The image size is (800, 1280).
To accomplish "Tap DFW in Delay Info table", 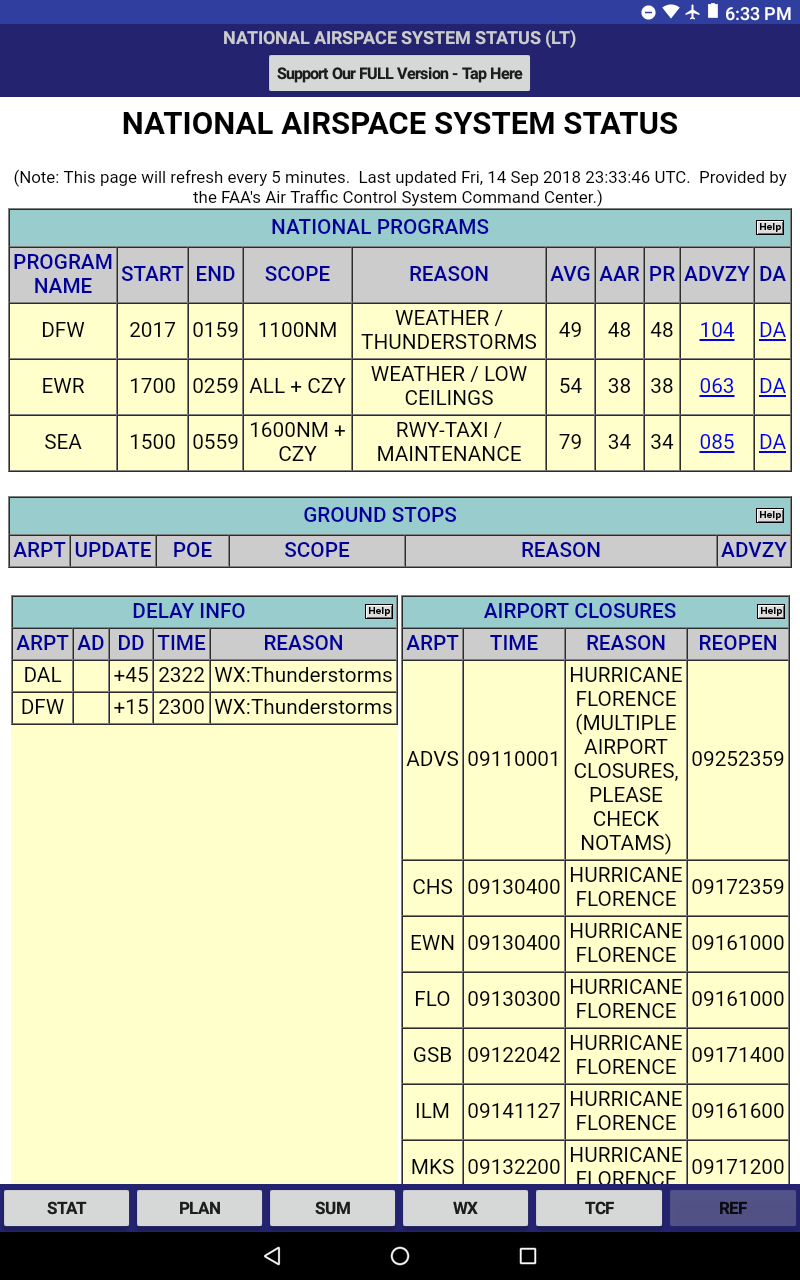I will pyautogui.click(x=43, y=707).
